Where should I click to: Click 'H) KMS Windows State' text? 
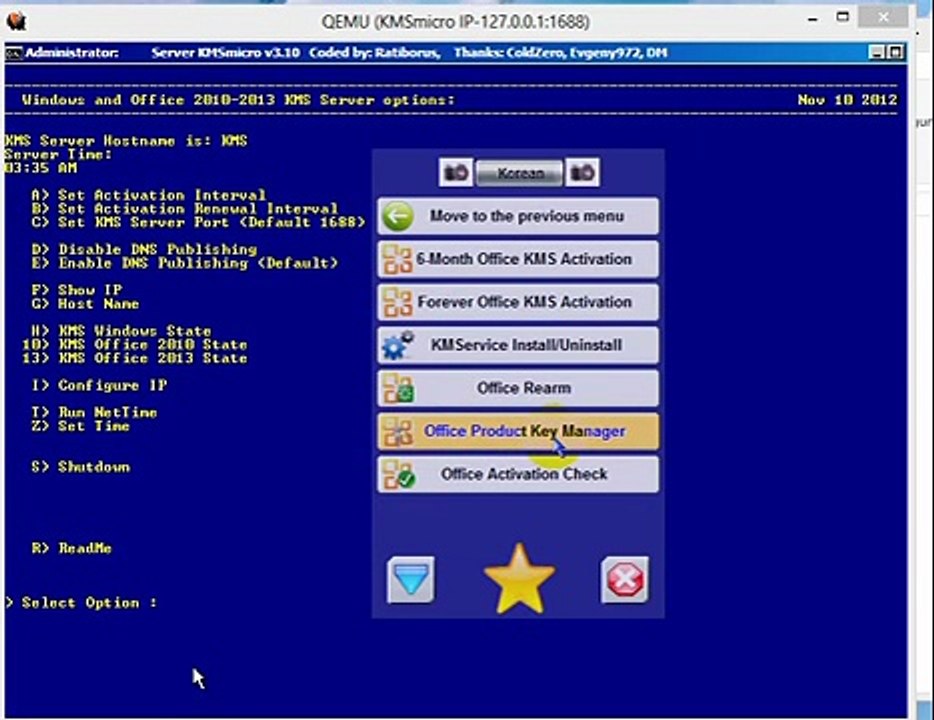point(122,331)
